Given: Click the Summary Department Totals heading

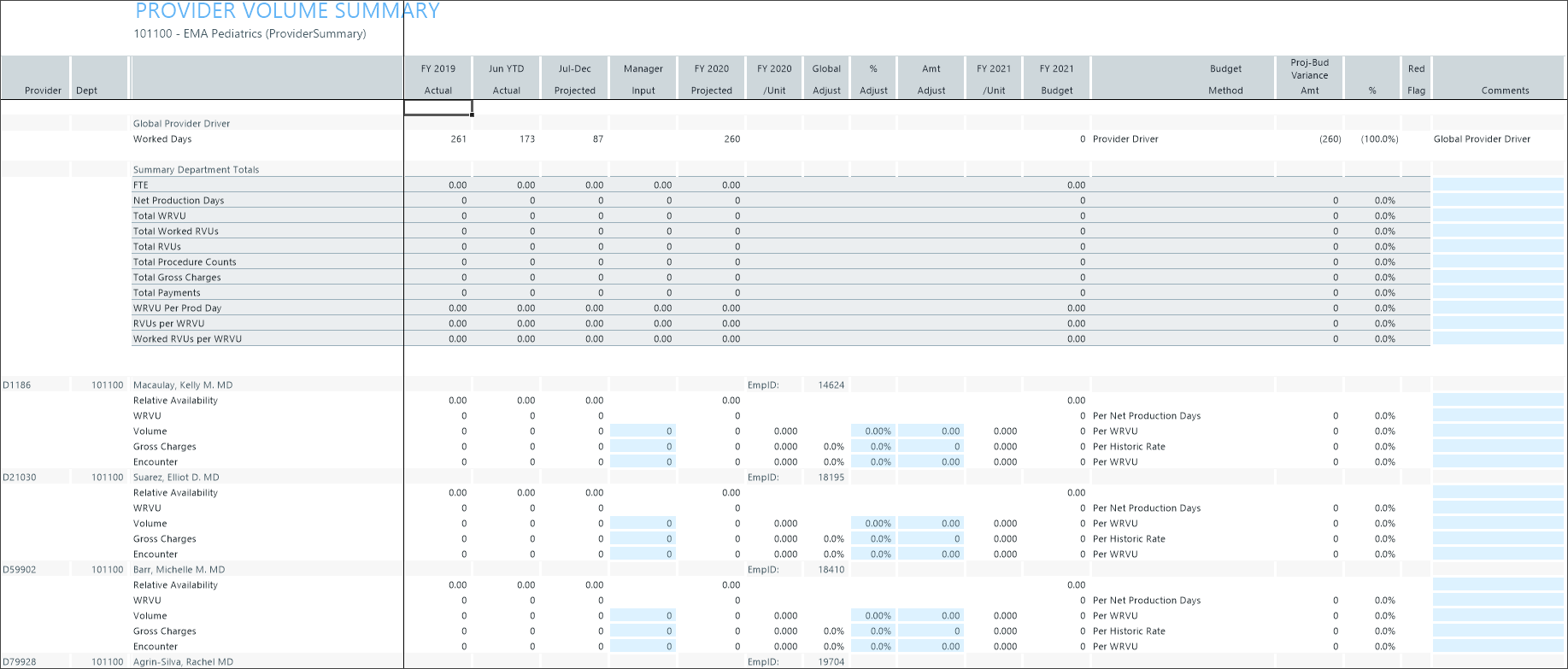Looking at the screenshot, I should (x=196, y=170).
